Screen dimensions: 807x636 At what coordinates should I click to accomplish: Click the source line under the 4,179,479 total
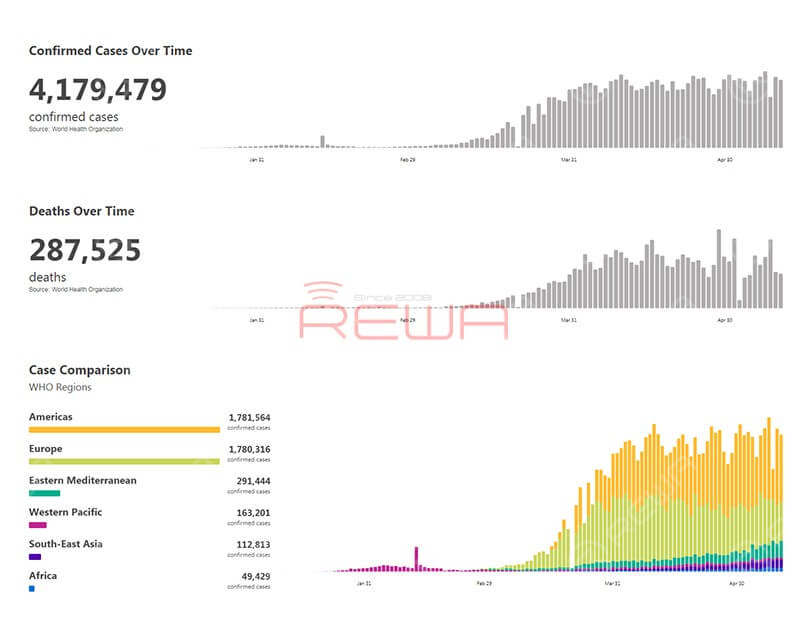[76, 129]
